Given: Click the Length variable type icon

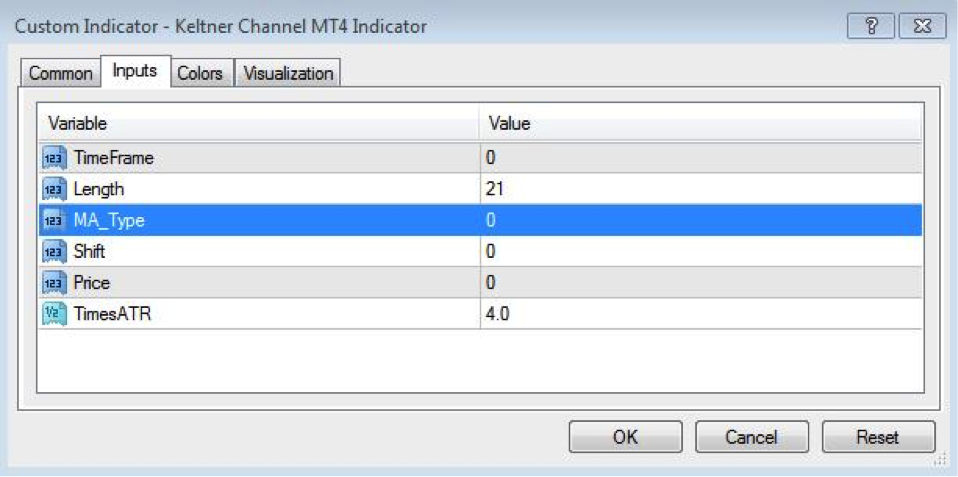Looking at the screenshot, I should coord(54,189).
